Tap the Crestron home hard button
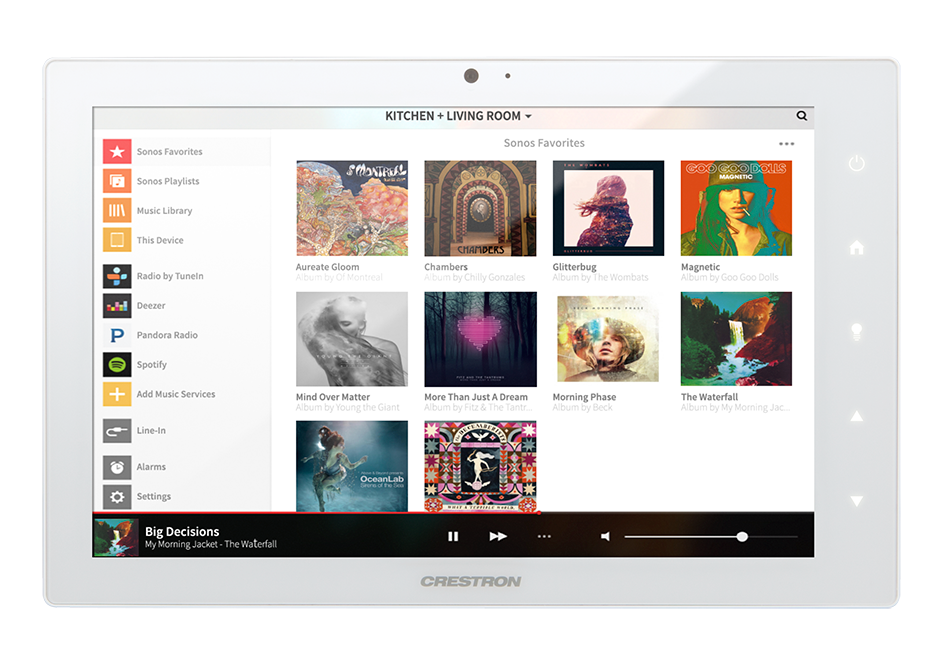This screenshot has height=645, width=945. [856, 247]
